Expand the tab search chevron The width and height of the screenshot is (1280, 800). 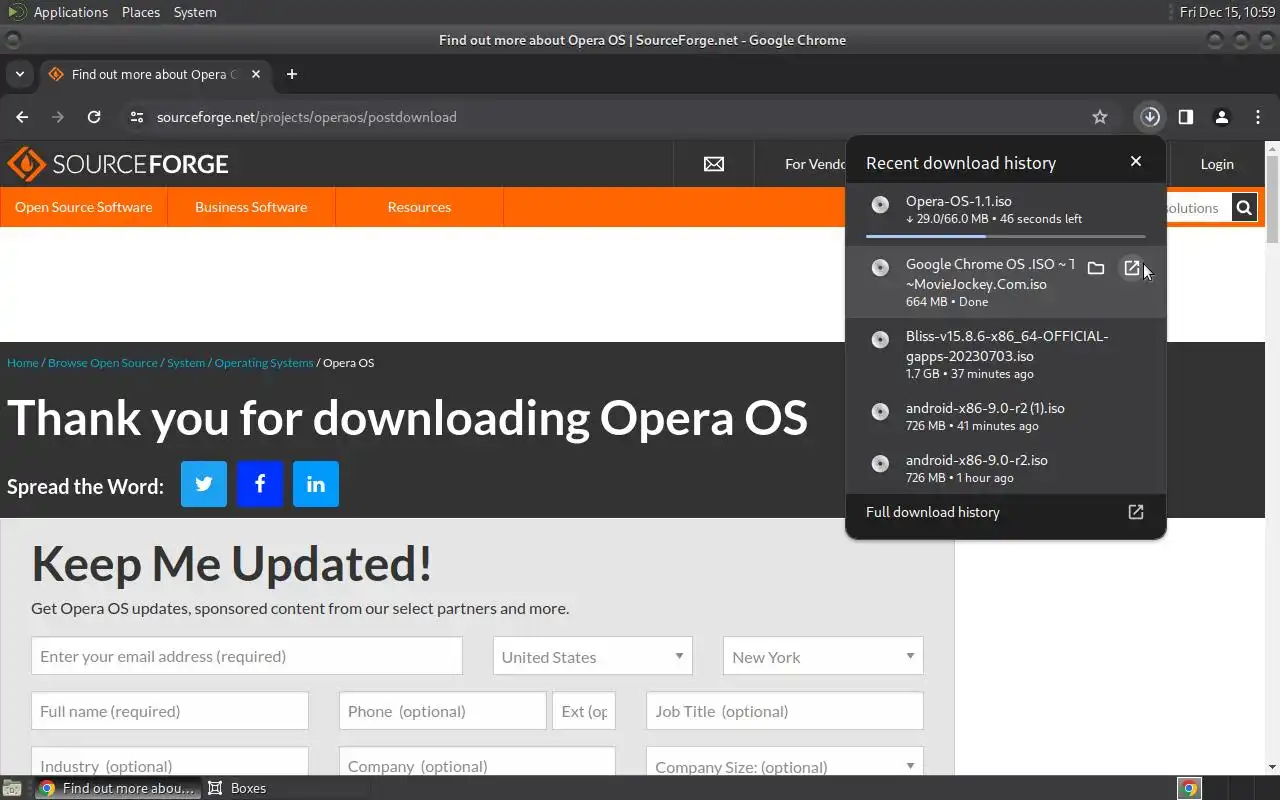[19, 74]
